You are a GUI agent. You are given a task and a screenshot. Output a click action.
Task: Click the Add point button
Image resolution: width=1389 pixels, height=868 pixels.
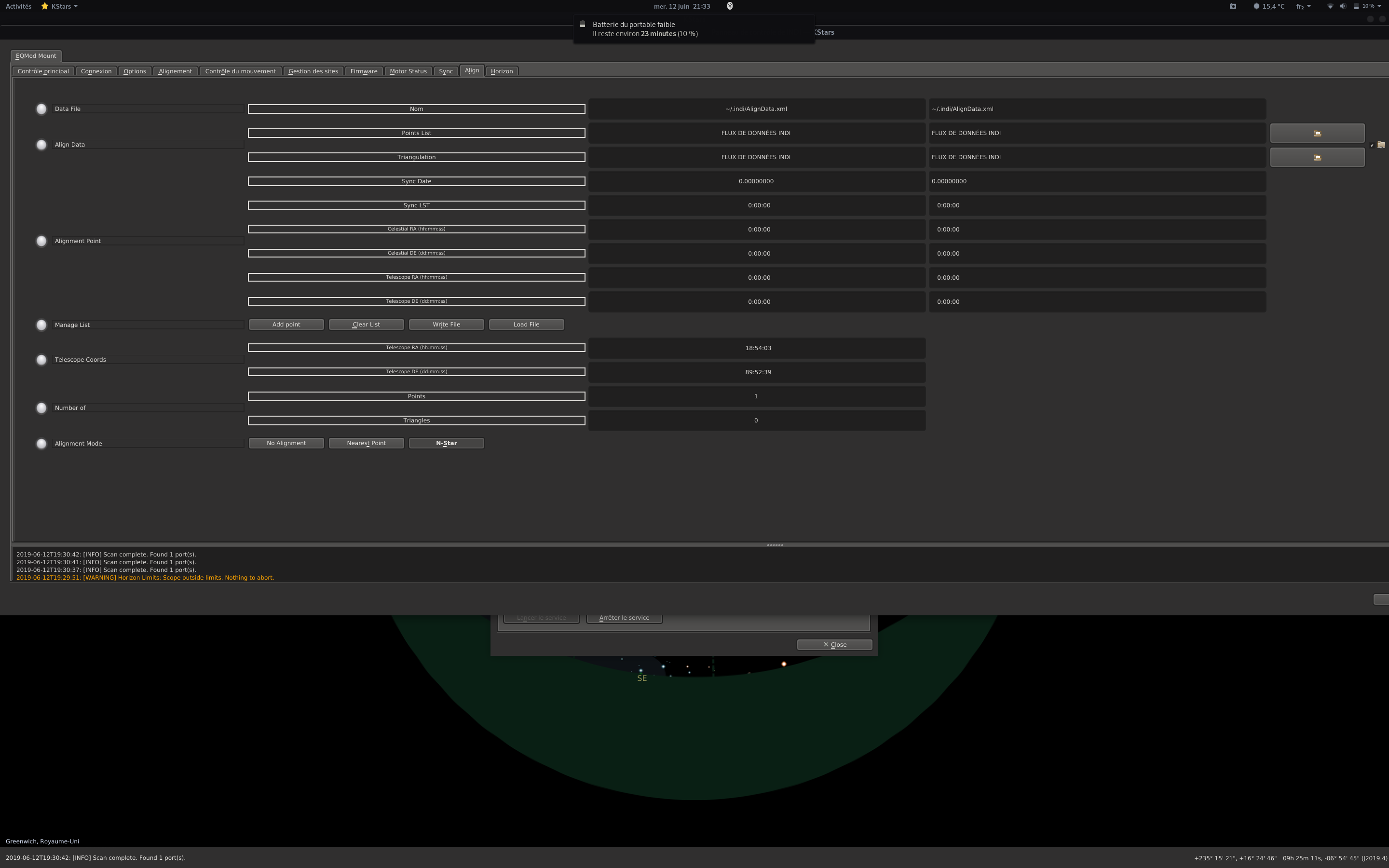tap(286, 325)
